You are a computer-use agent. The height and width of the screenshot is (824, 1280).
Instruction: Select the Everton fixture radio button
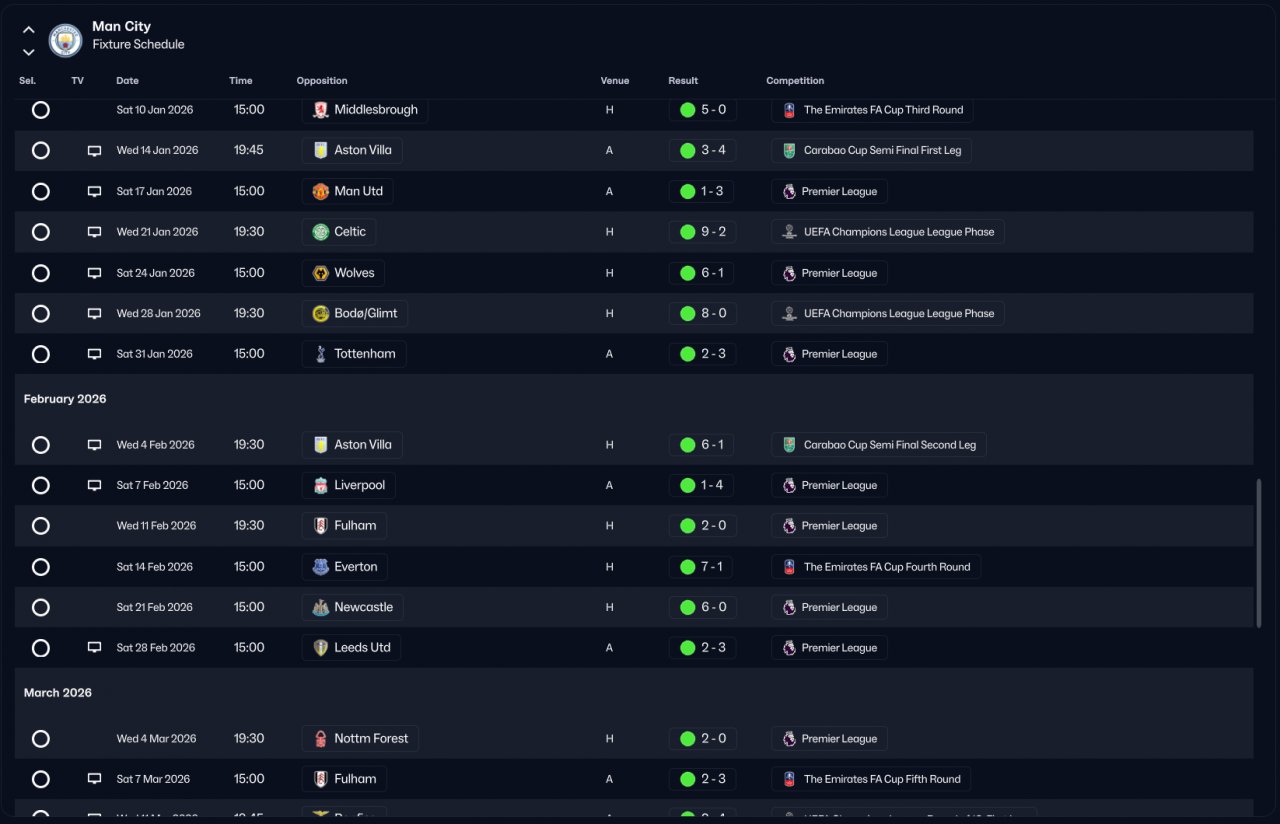click(41, 567)
